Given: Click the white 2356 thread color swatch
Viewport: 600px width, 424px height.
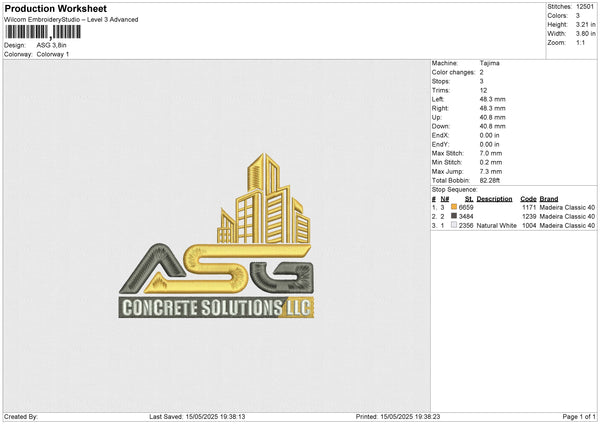Looking at the screenshot, I should click(x=454, y=225).
